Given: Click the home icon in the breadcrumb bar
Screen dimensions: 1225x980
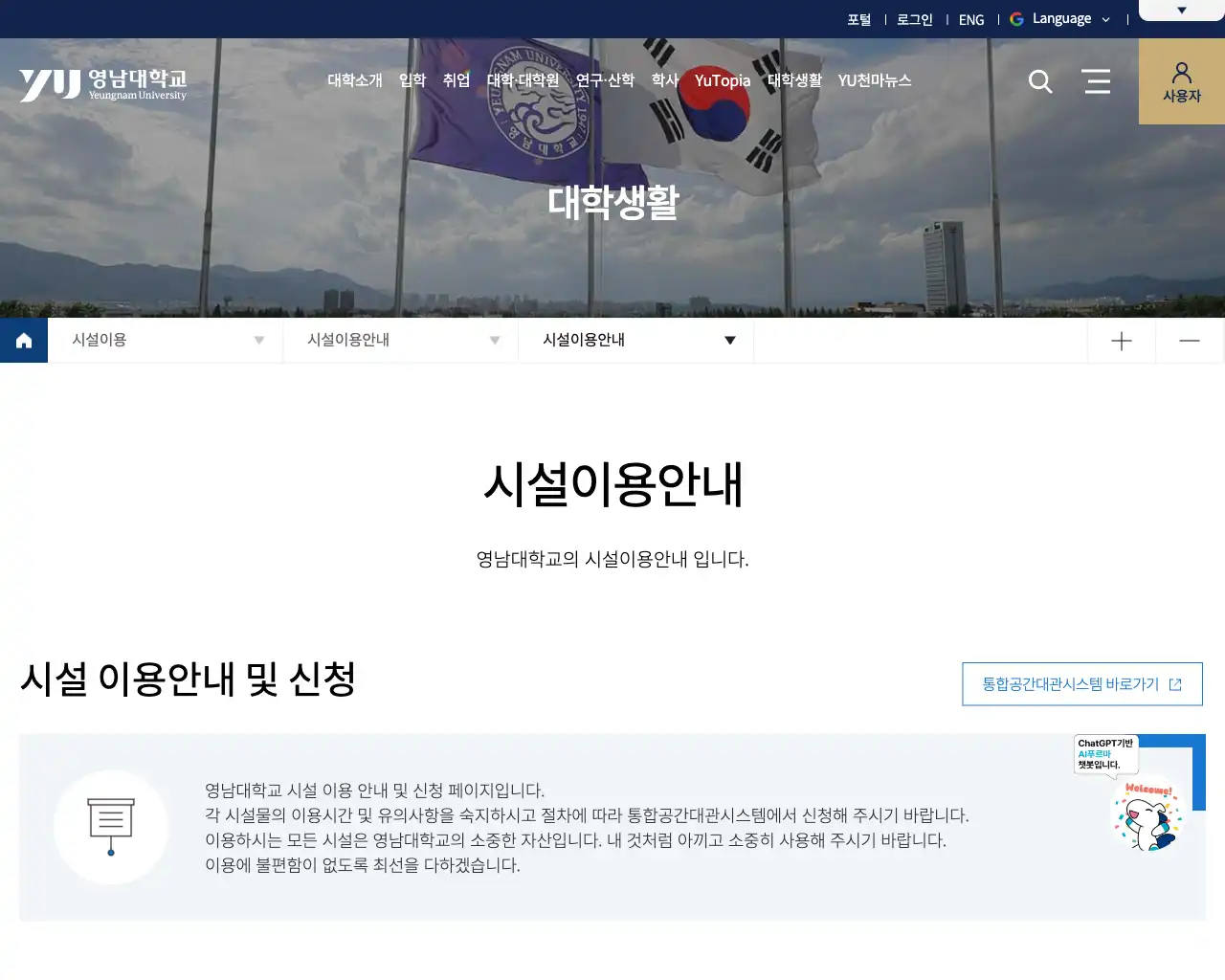Looking at the screenshot, I should point(23,340).
